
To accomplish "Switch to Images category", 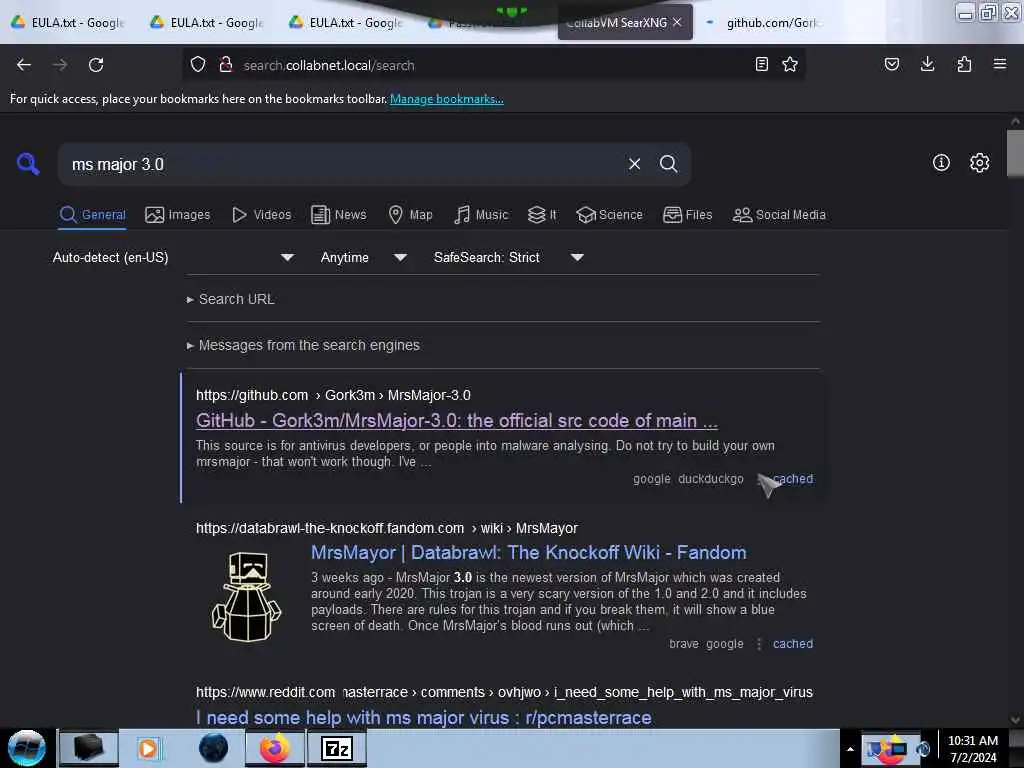I will 178,215.
